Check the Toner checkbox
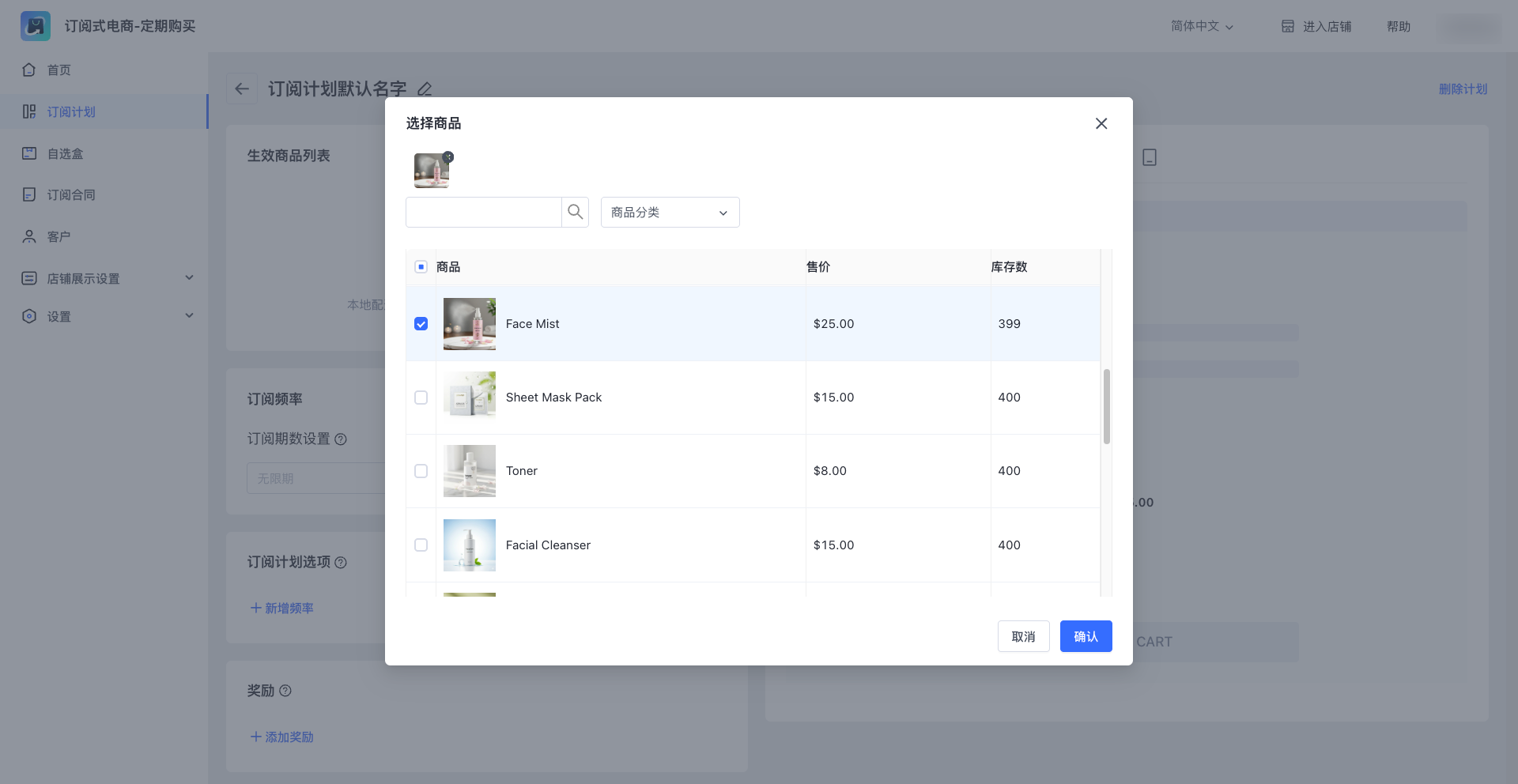1518x784 pixels. [x=421, y=471]
